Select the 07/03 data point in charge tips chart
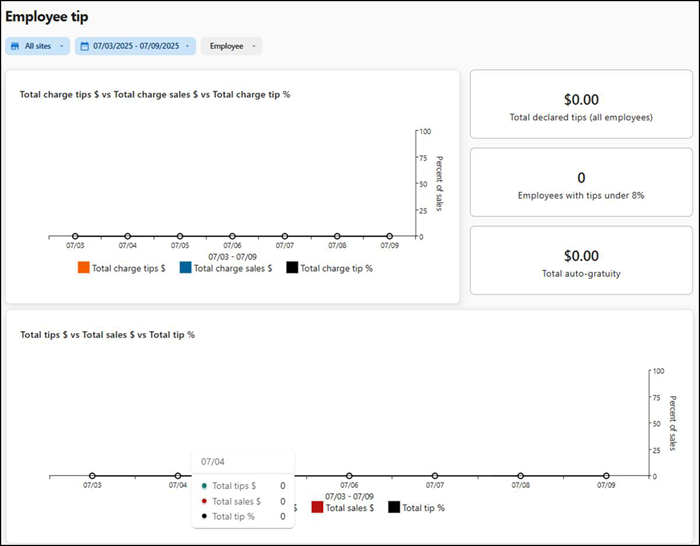The width and height of the screenshot is (700, 546). (75, 236)
